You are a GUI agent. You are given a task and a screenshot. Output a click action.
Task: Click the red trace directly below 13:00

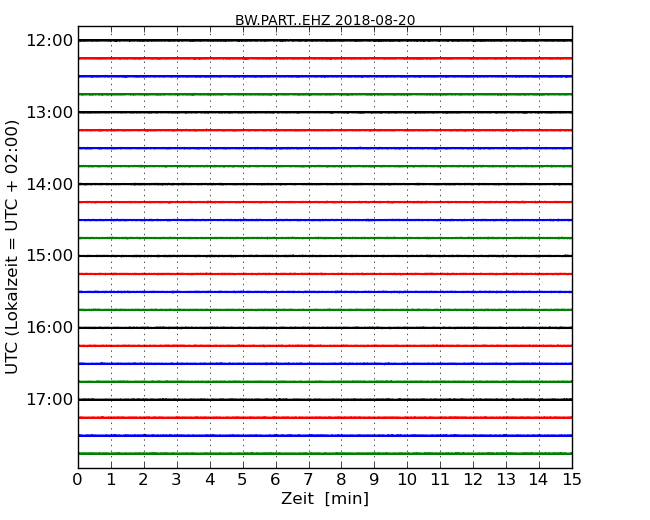tap(325, 130)
